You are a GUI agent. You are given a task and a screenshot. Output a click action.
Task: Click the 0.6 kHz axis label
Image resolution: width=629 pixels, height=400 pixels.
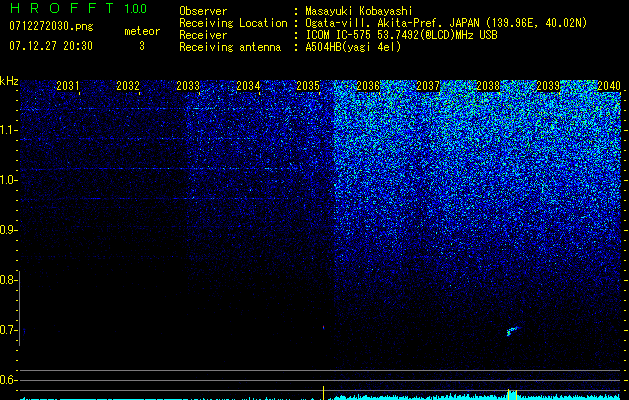(x=8, y=380)
